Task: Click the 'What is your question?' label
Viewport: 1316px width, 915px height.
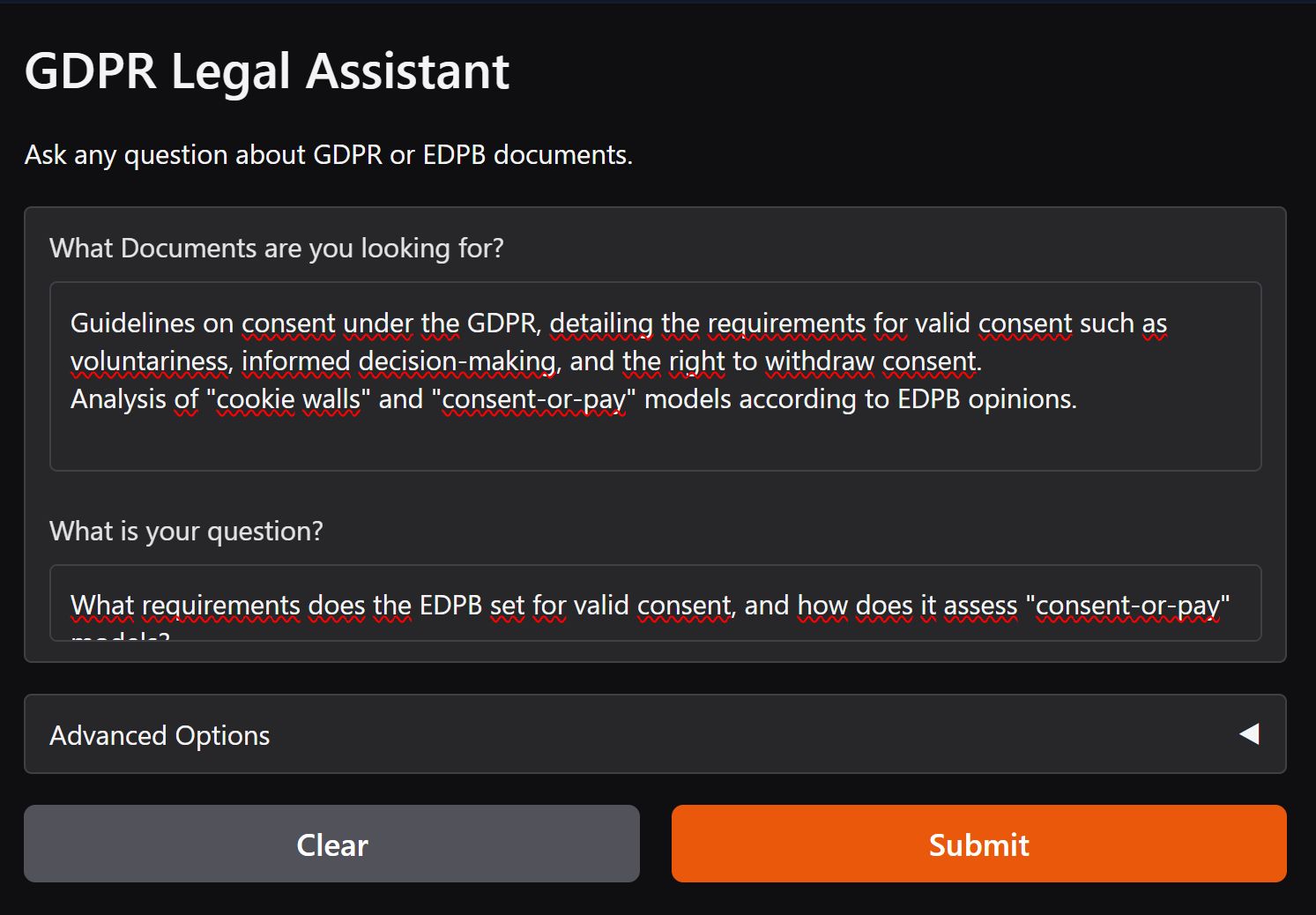Action: (x=186, y=531)
